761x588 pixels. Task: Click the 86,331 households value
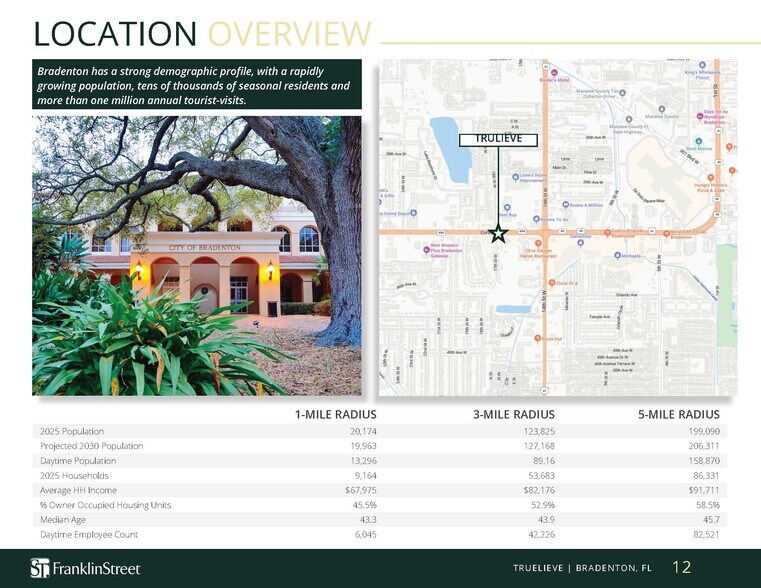[706, 475]
